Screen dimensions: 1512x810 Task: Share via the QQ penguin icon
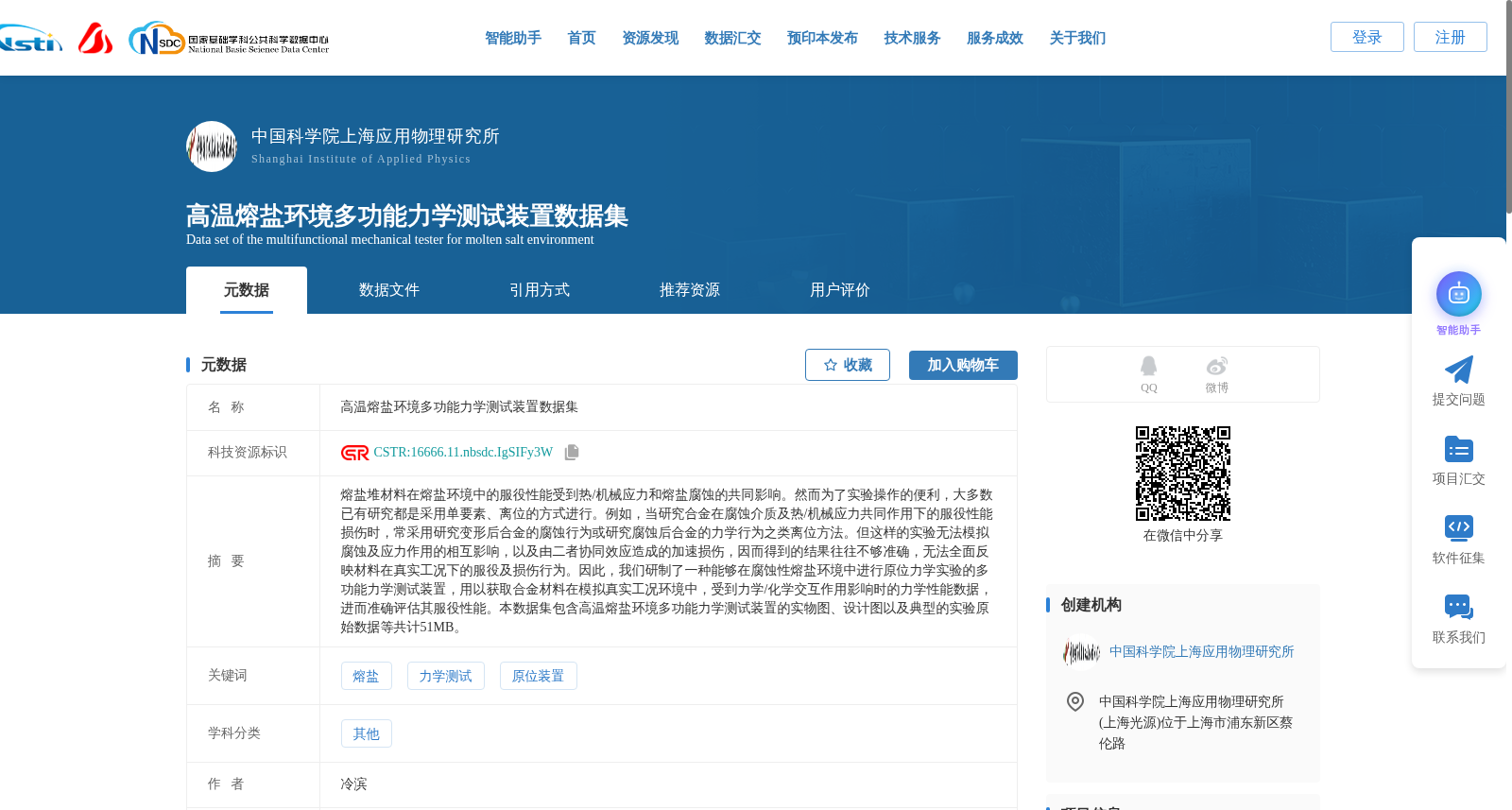tap(1148, 366)
